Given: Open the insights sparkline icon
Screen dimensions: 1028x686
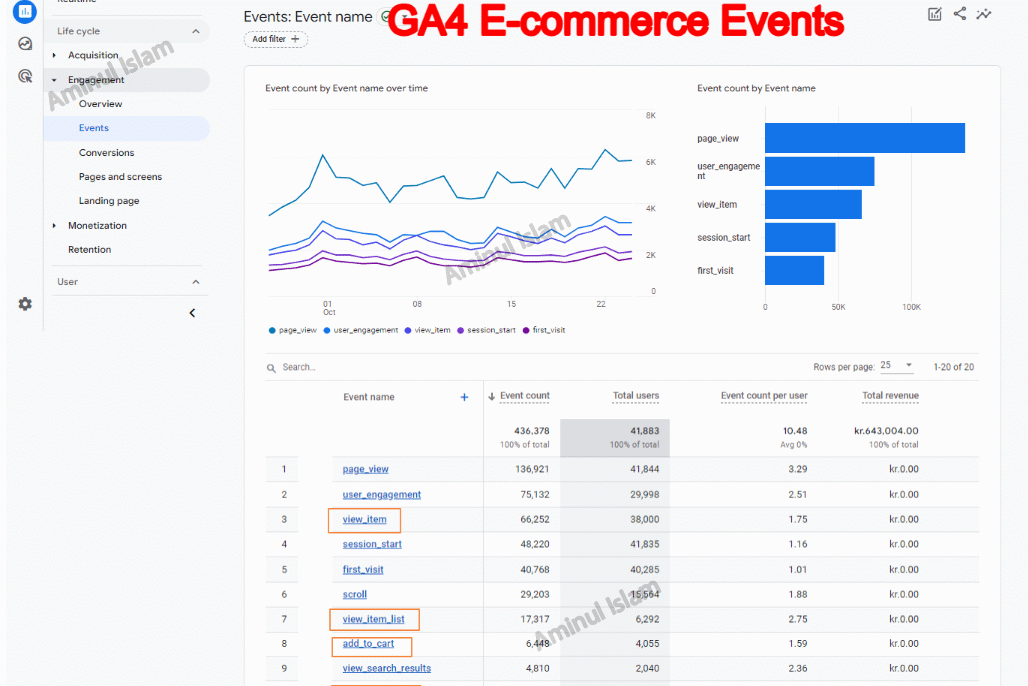Looking at the screenshot, I should pos(983,14).
